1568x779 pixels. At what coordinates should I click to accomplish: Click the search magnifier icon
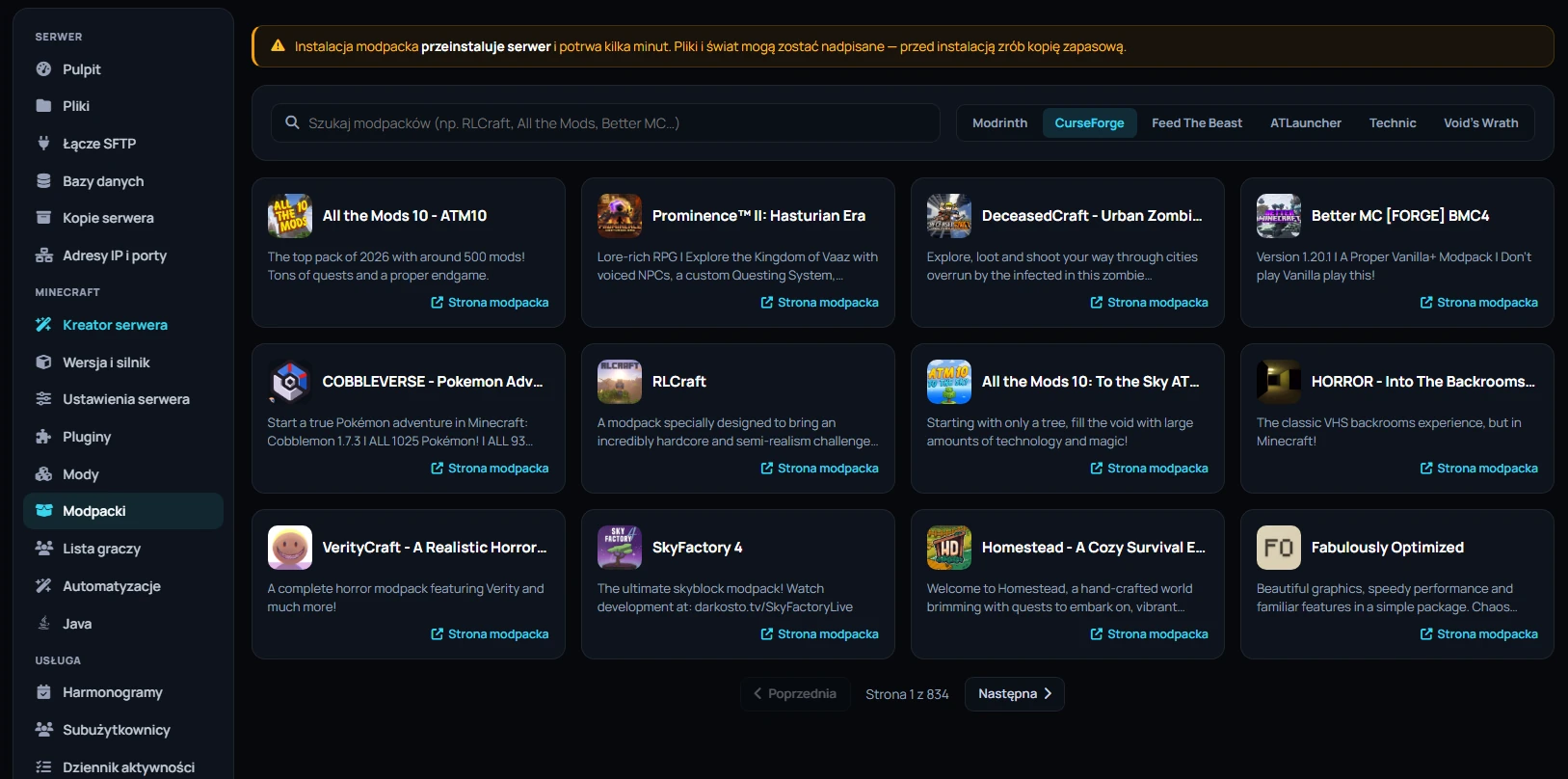tap(292, 123)
